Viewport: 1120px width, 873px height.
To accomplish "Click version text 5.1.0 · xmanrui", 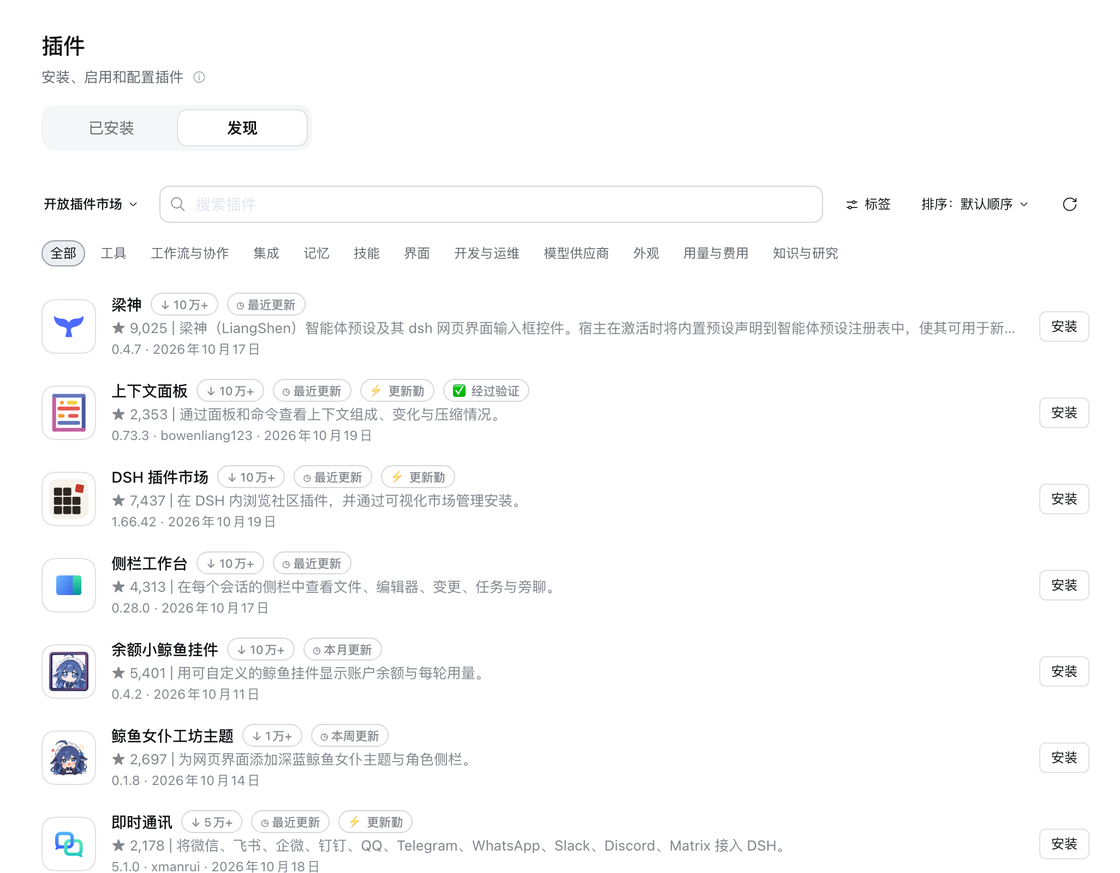I will pyautogui.click(x=156, y=867).
